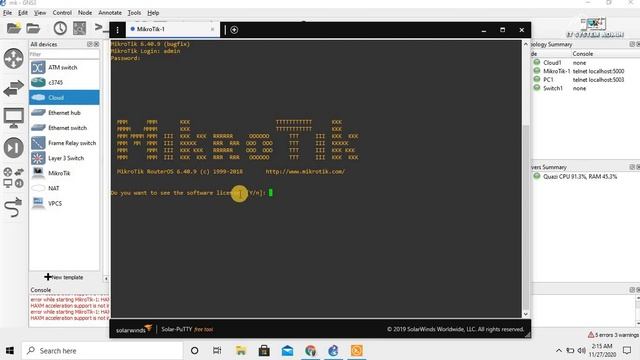The image size is (640, 360).
Task: Click the device Filter input field
Action: pos(64,54)
